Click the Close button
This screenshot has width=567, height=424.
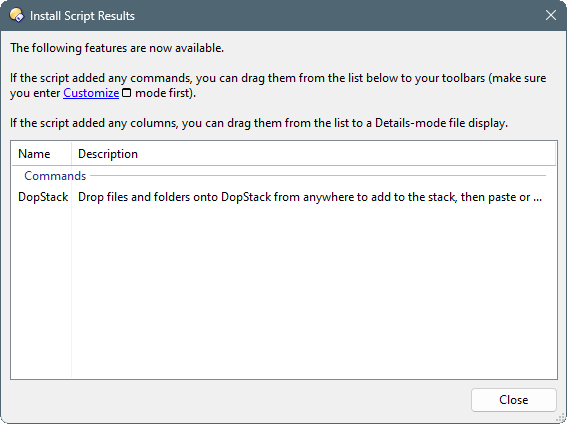(513, 400)
